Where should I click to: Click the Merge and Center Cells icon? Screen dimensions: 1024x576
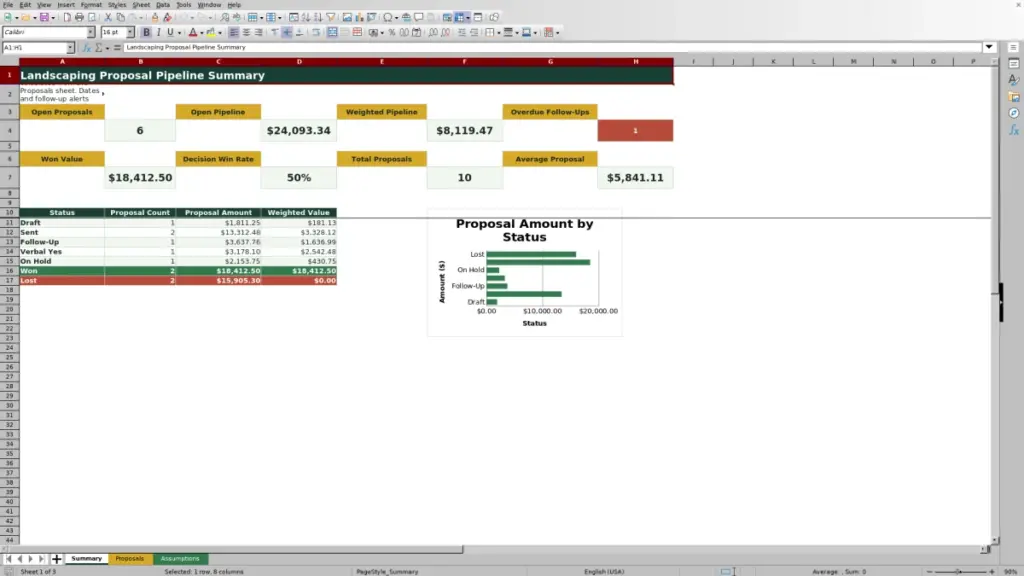332,32
